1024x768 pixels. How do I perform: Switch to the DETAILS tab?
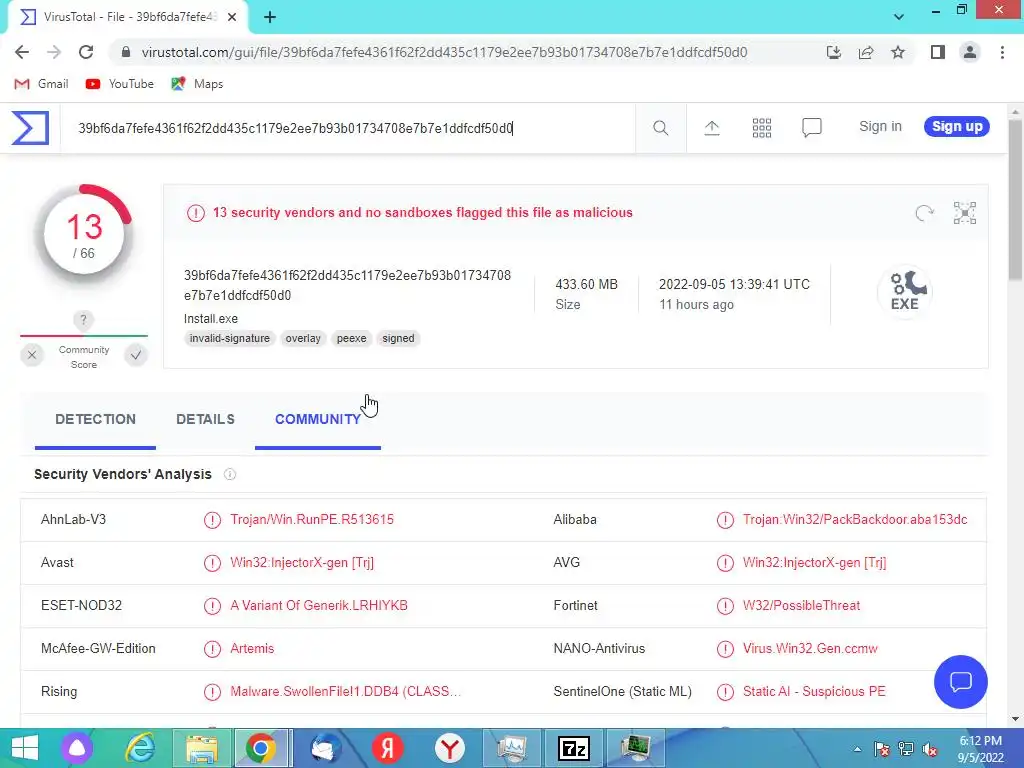205,420
